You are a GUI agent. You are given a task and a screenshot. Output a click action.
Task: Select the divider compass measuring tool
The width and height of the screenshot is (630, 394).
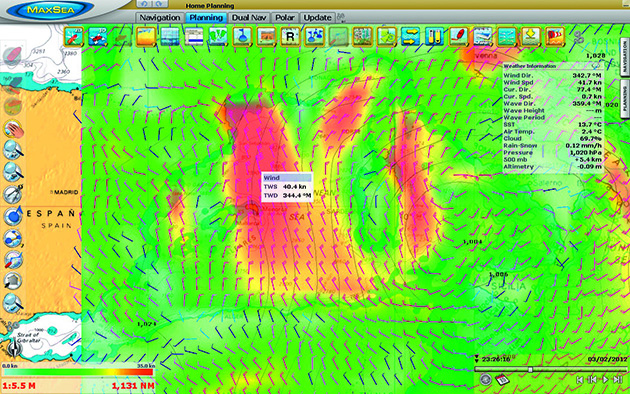[13, 194]
